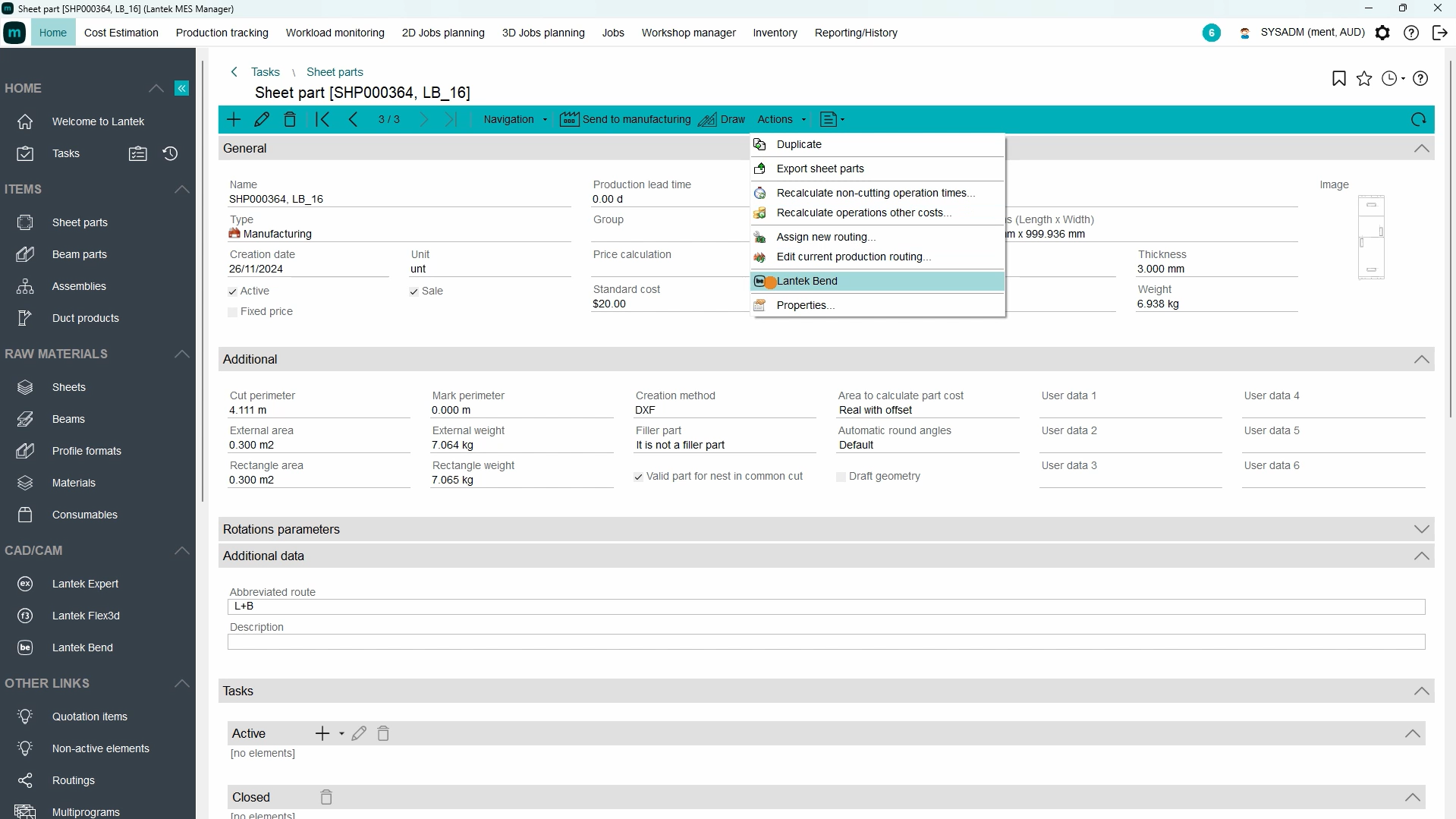
Task: Click the Abbreviated route field
Action: pos(826,606)
